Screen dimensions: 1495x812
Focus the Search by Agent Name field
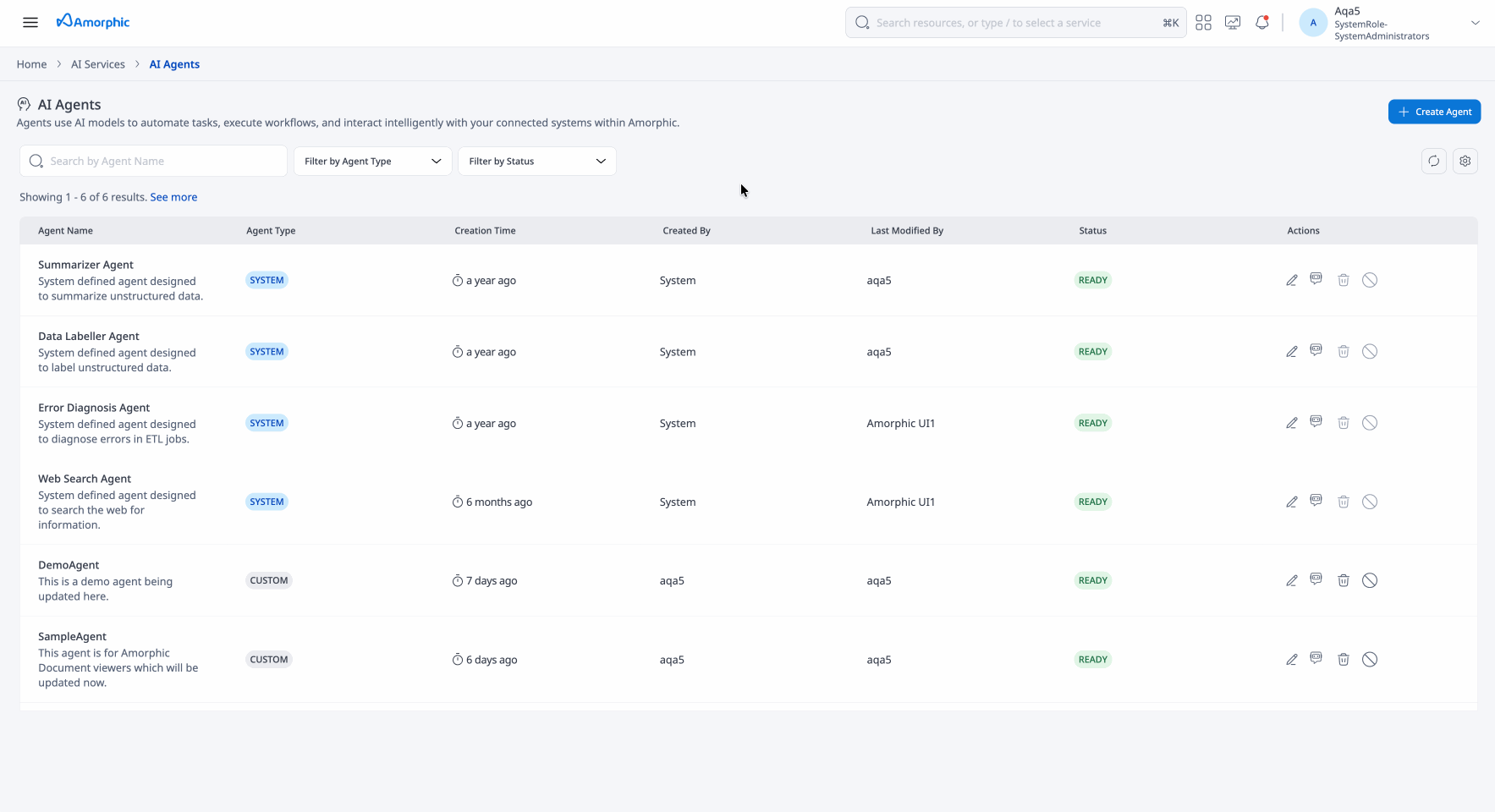(x=153, y=161)
